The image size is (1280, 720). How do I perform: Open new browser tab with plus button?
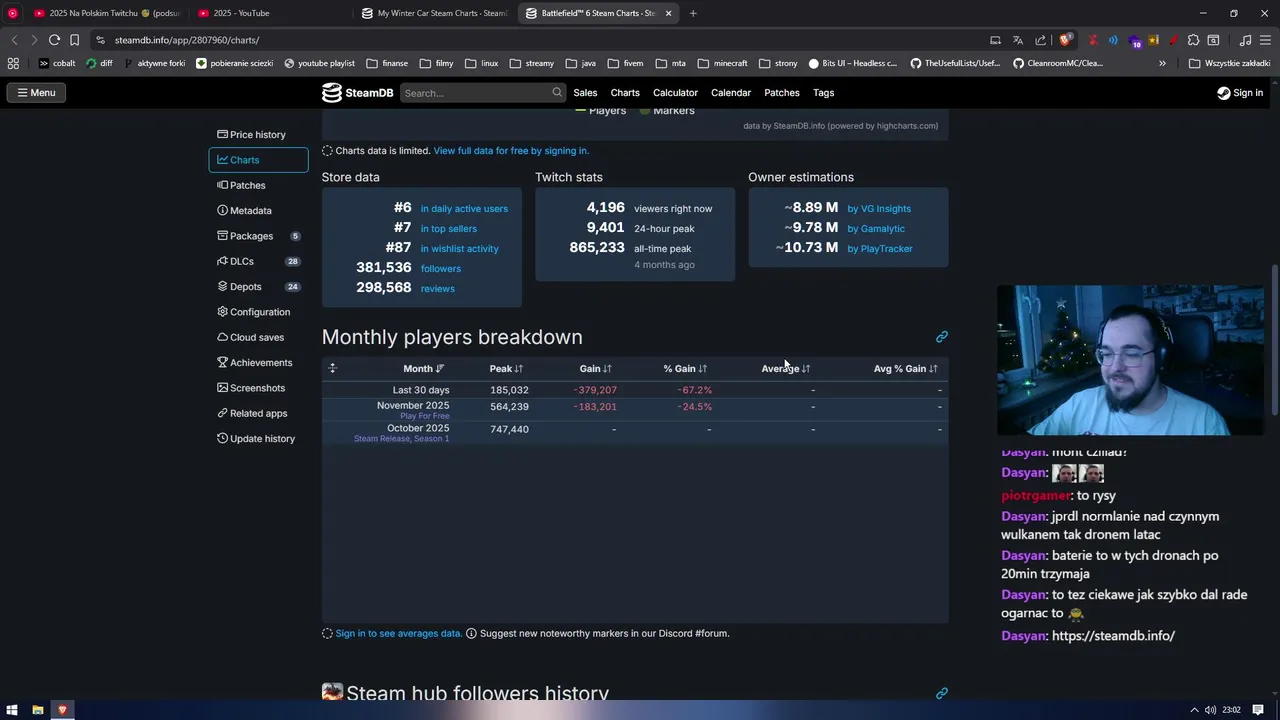click(x=693, y=13)
